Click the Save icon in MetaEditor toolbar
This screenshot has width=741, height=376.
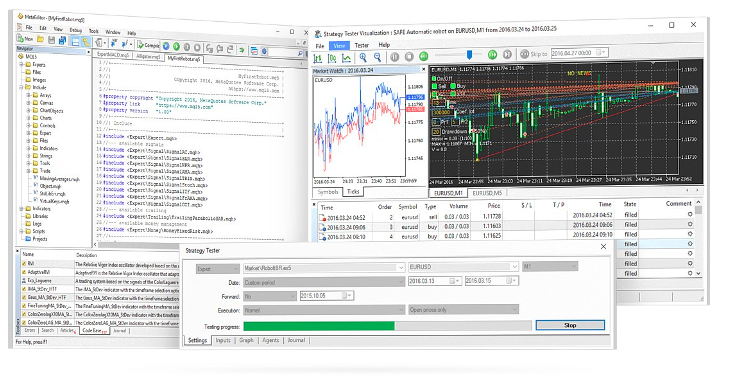(52, 40)
